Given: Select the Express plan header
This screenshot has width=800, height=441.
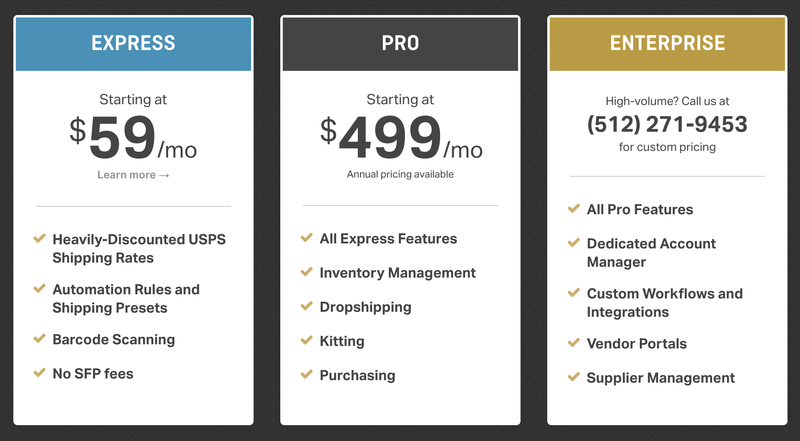Looking at the screenshot, I should tap(133, 43).
